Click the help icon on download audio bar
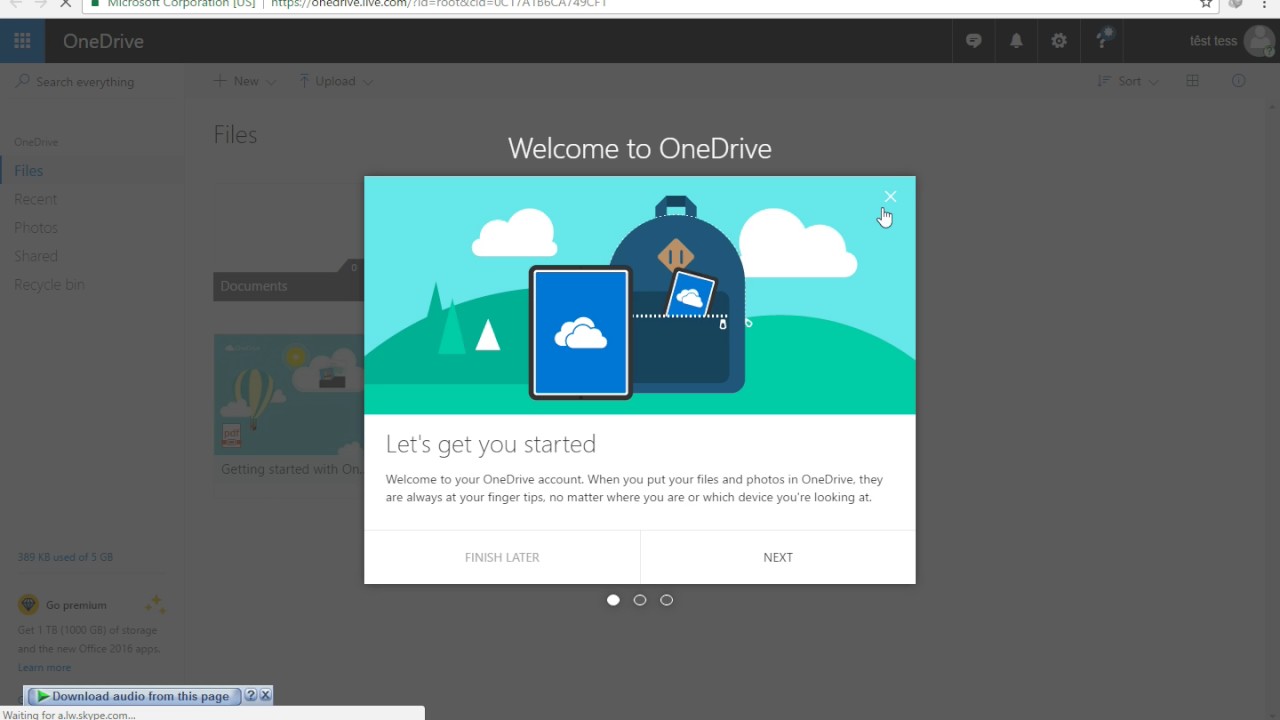Image resolution: width=1280 pixels, height=720 pixels. point(251,696)
